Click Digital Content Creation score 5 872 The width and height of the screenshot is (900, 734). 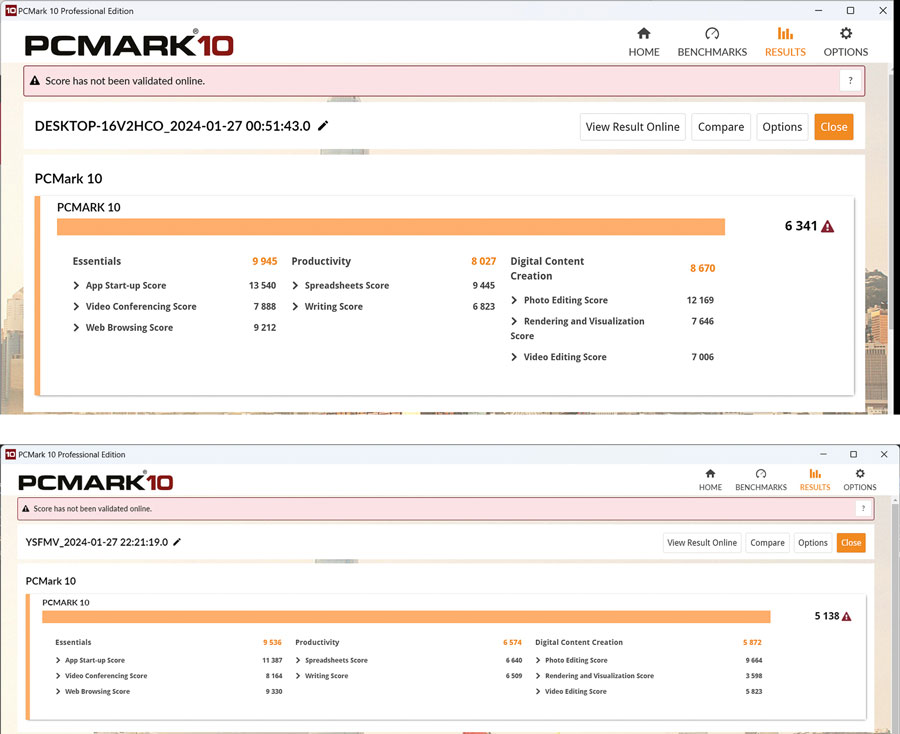[x=752, y=642]
